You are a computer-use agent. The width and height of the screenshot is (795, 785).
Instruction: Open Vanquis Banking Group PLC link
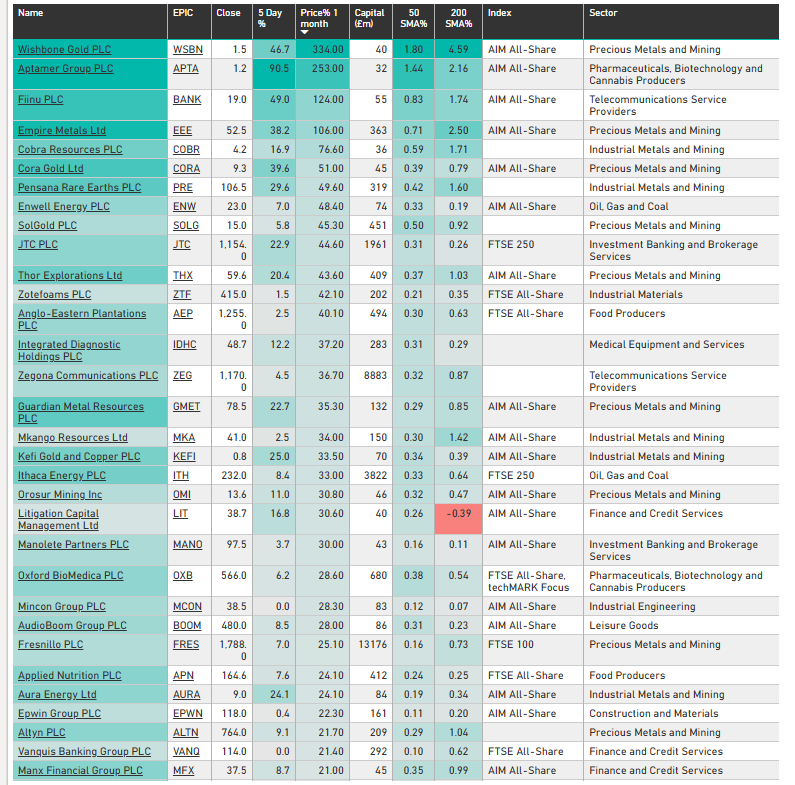(x=84, y=752)
